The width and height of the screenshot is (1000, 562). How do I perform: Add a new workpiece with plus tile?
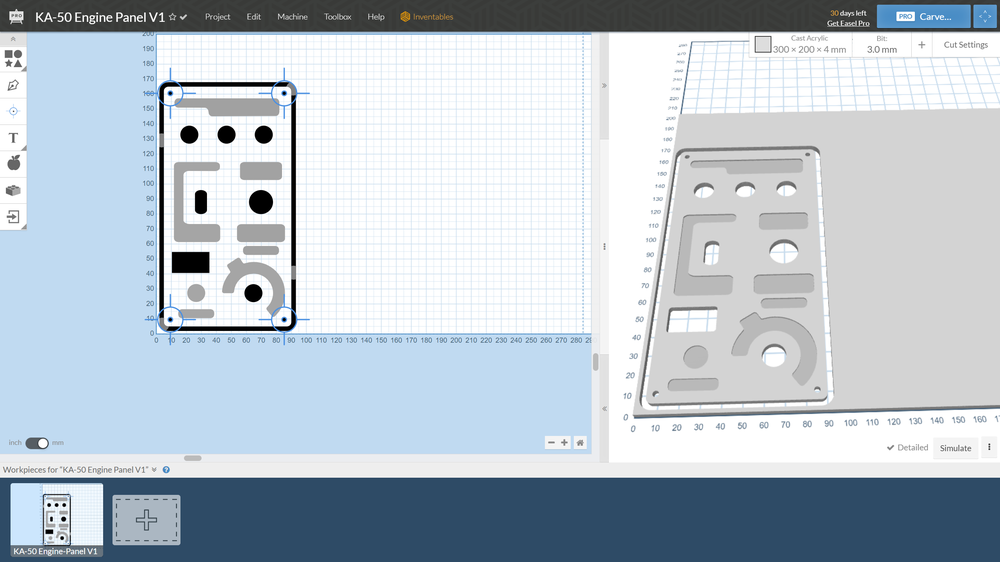[146, 520]
